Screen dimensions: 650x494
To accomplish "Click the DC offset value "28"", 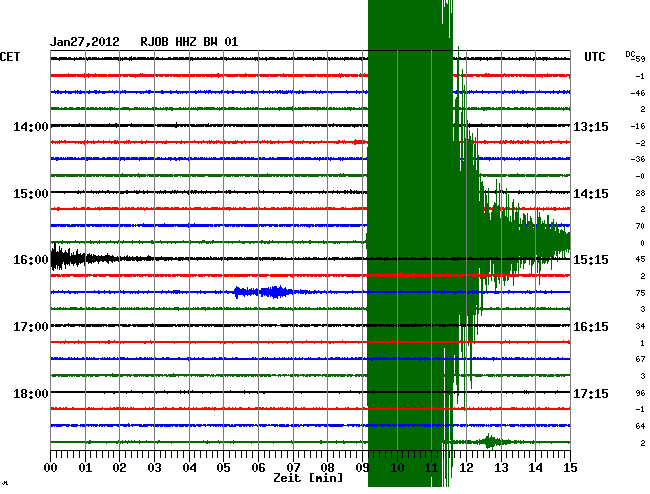I will pyautogui.click(x=640, y=193).
